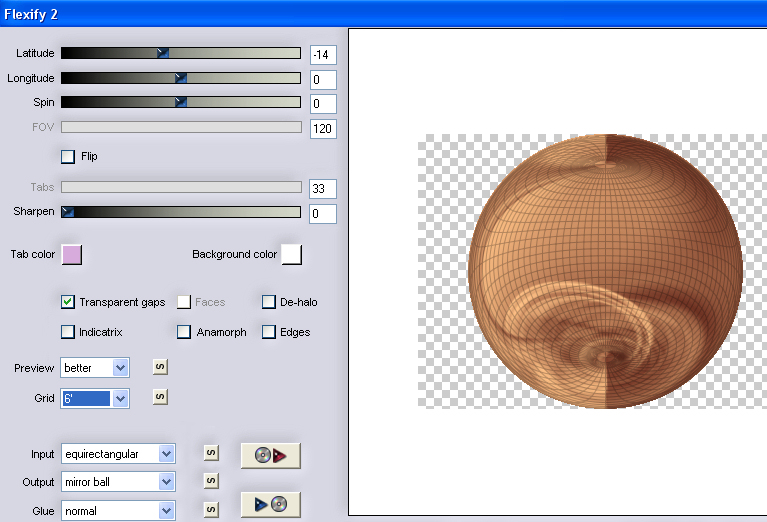
Task: Open the Output dropdown showing mirror ball
Action: point(166,482)
